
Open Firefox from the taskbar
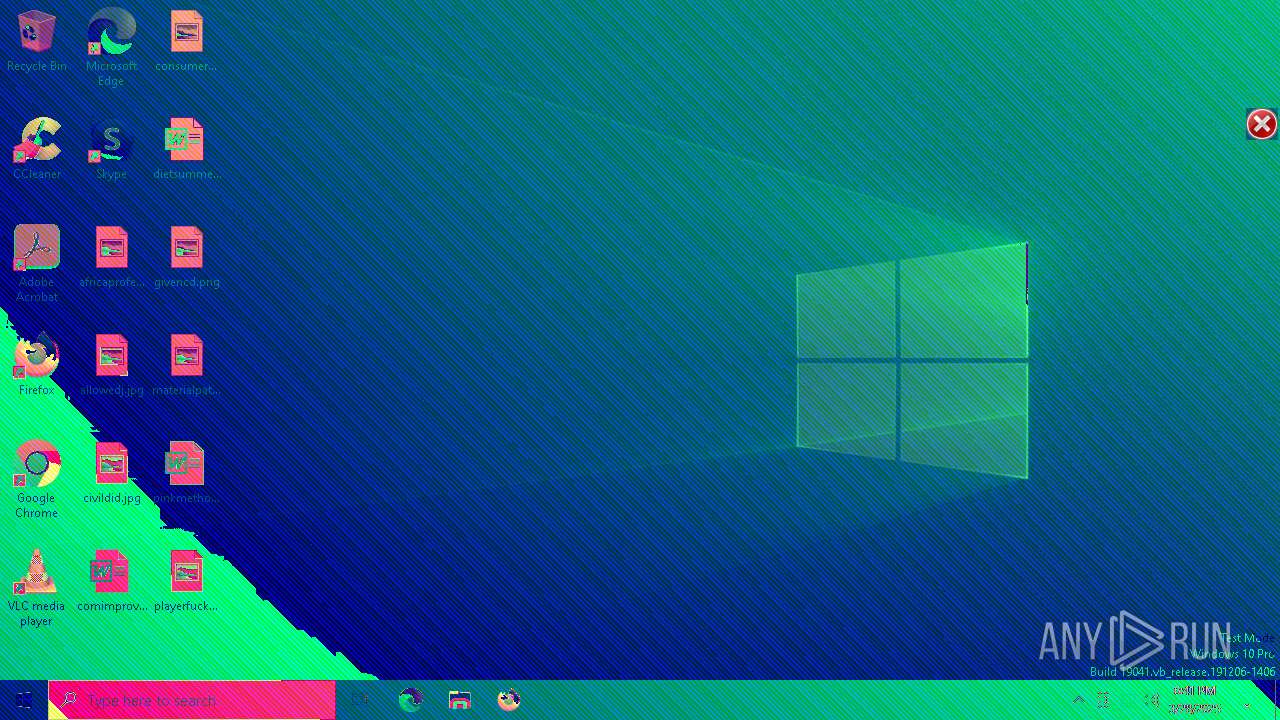tap(509, 700)
